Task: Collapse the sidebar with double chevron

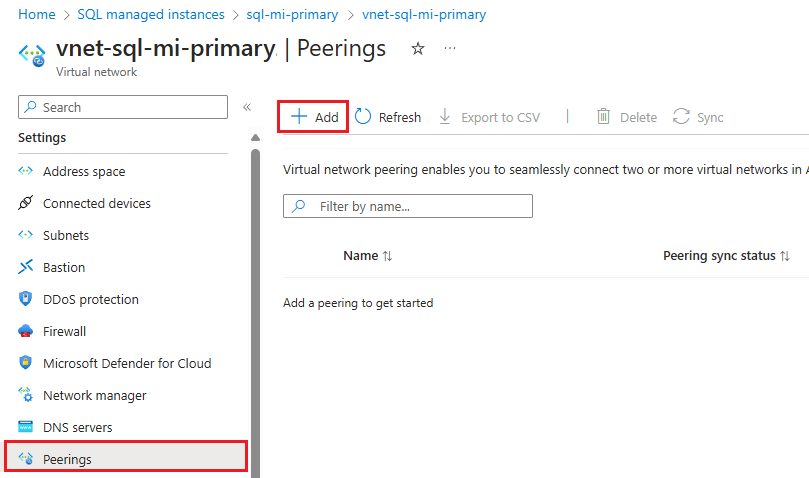Action: tap(247, 107)
